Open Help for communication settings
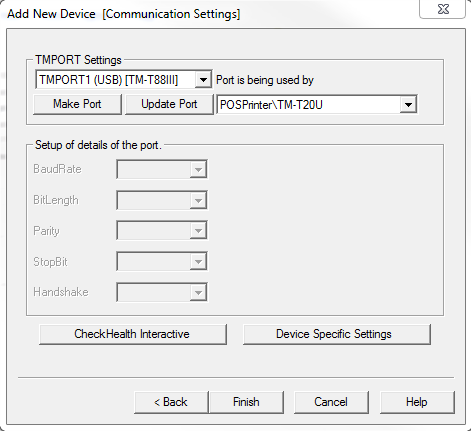The image size is (471, 431). 417,402
